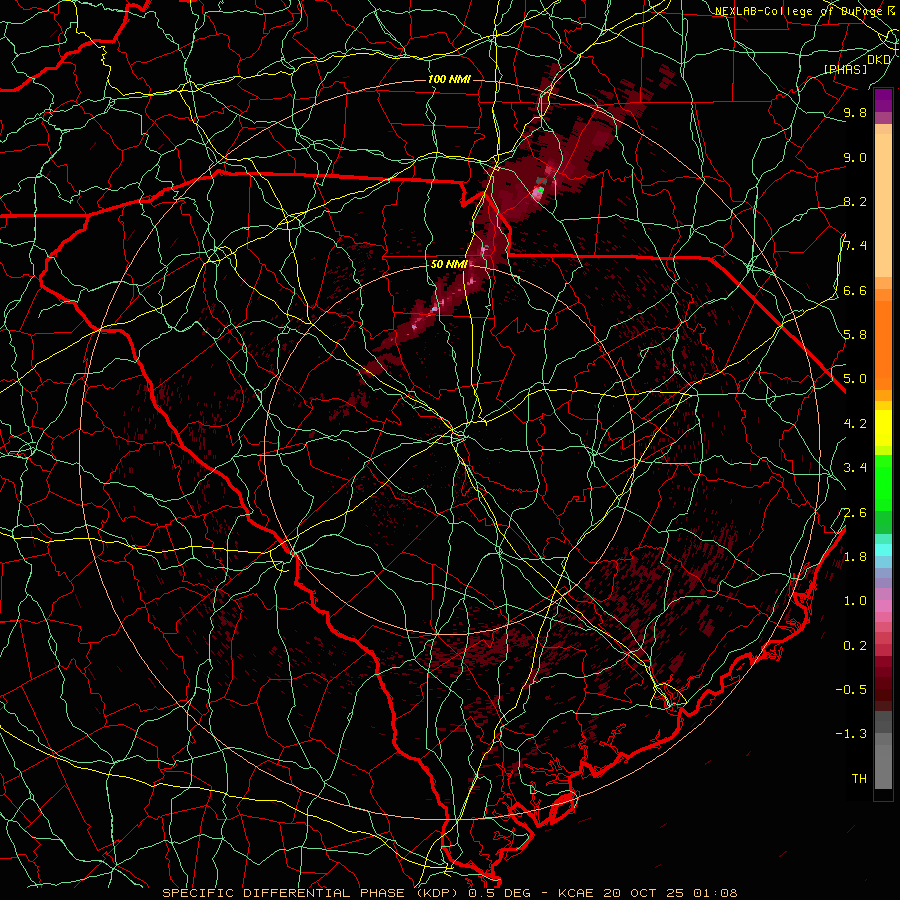Click the 1.0 value on the color scale

click(x=855, y=601)
